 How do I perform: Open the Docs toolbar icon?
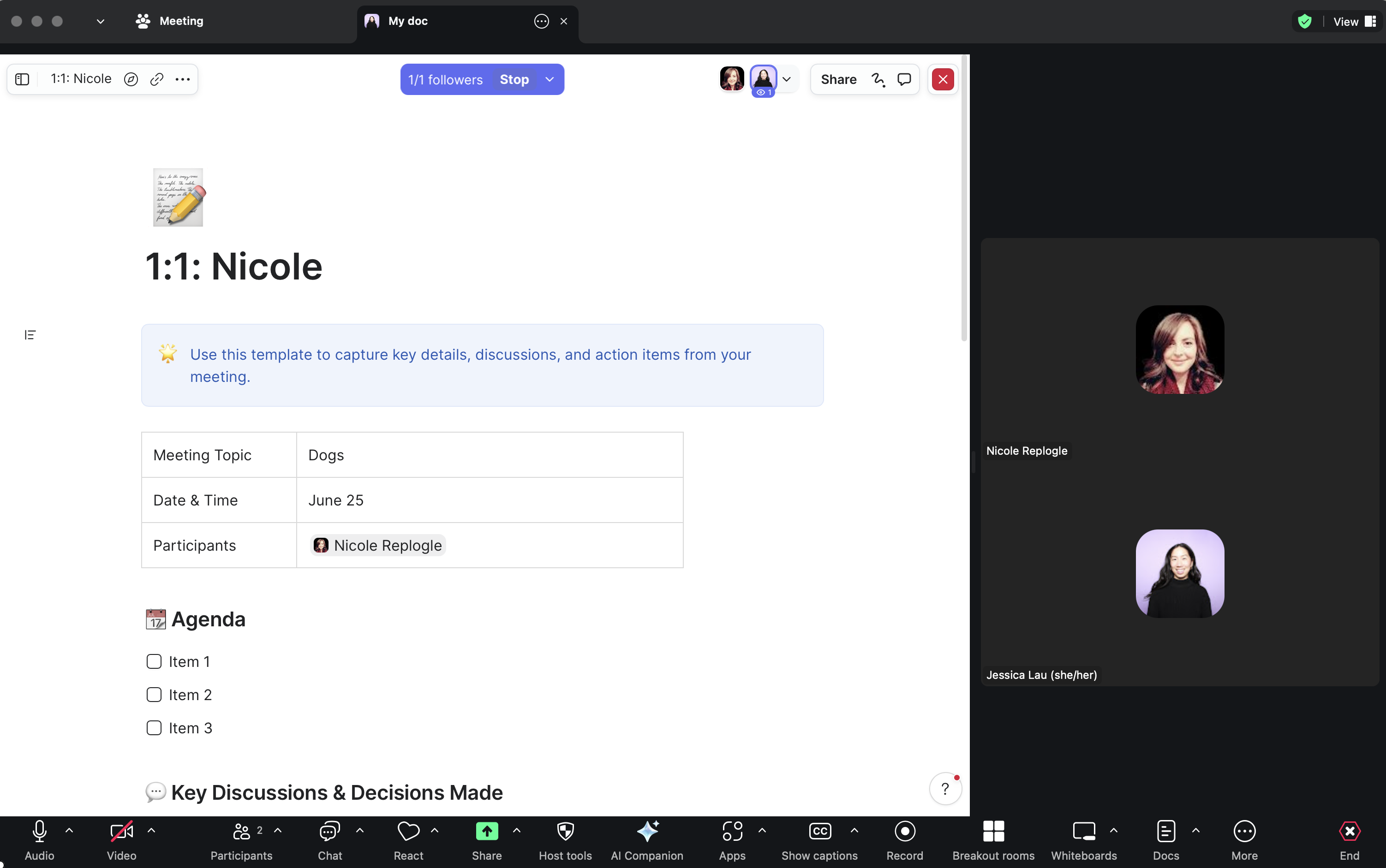click(1166, 840)
